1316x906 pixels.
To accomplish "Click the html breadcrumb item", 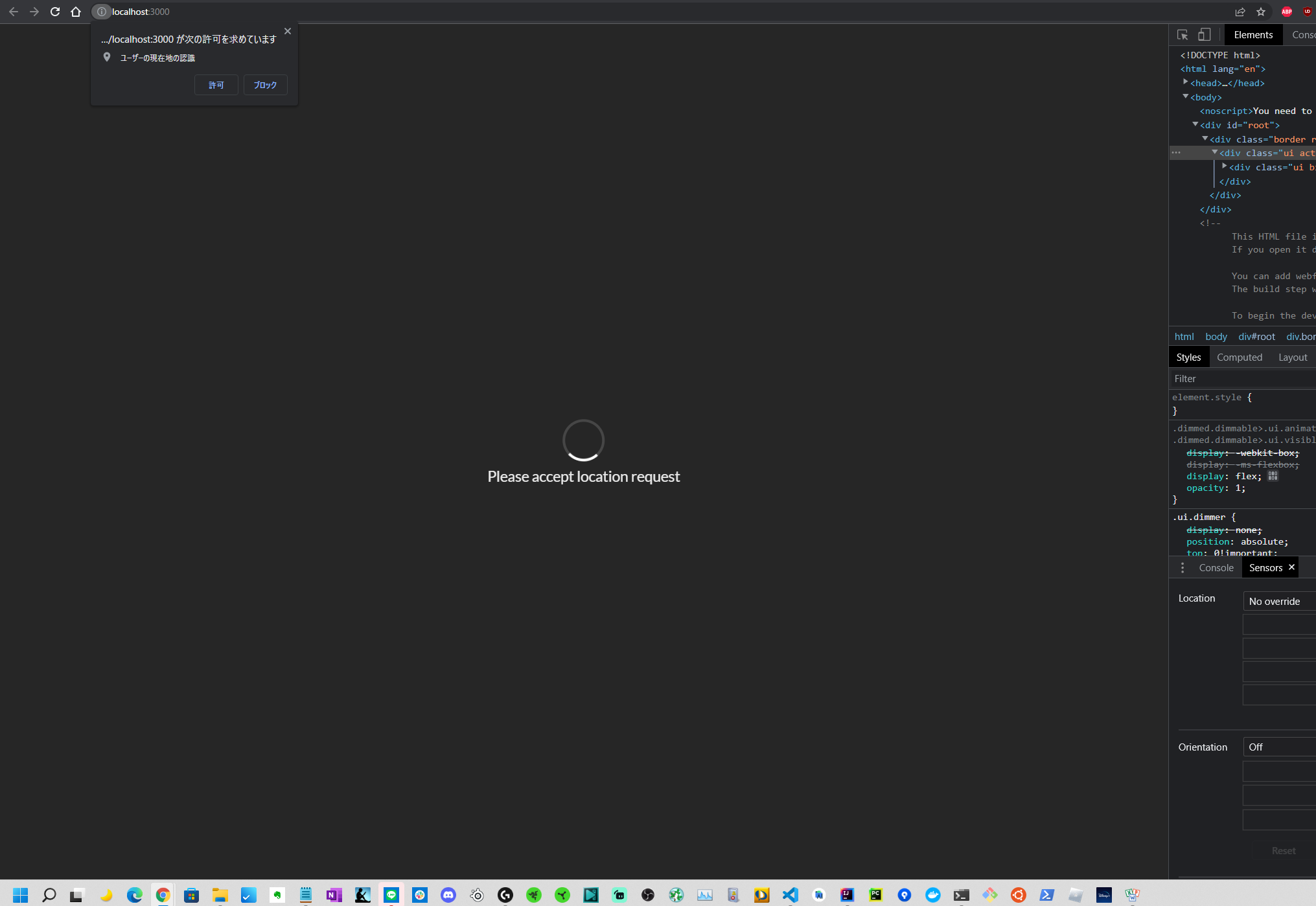I will [1184, 337].
